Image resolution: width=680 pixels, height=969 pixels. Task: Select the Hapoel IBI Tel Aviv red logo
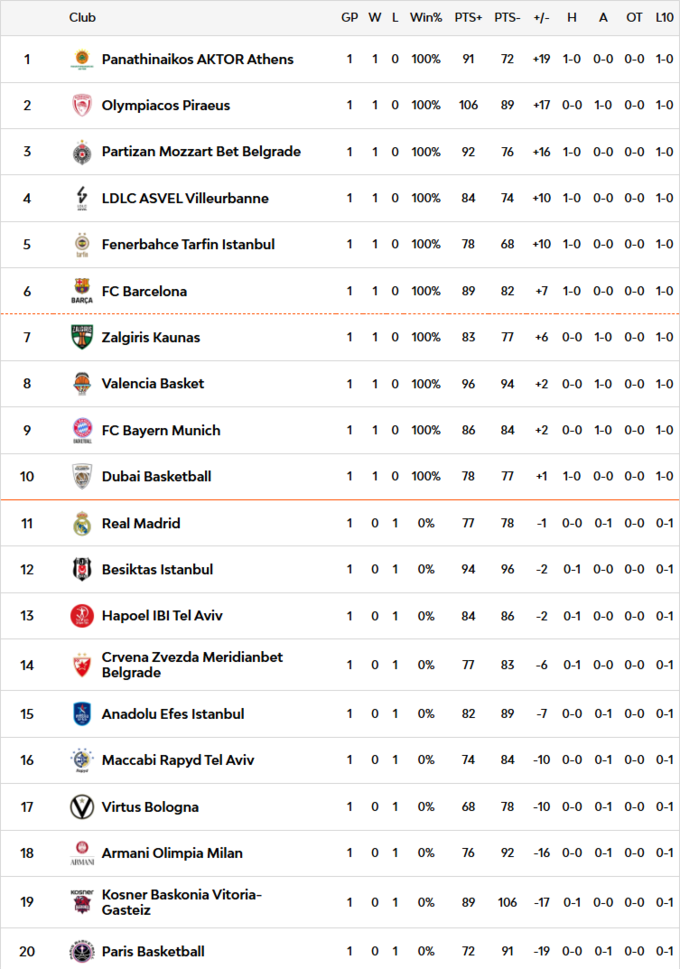82,616
